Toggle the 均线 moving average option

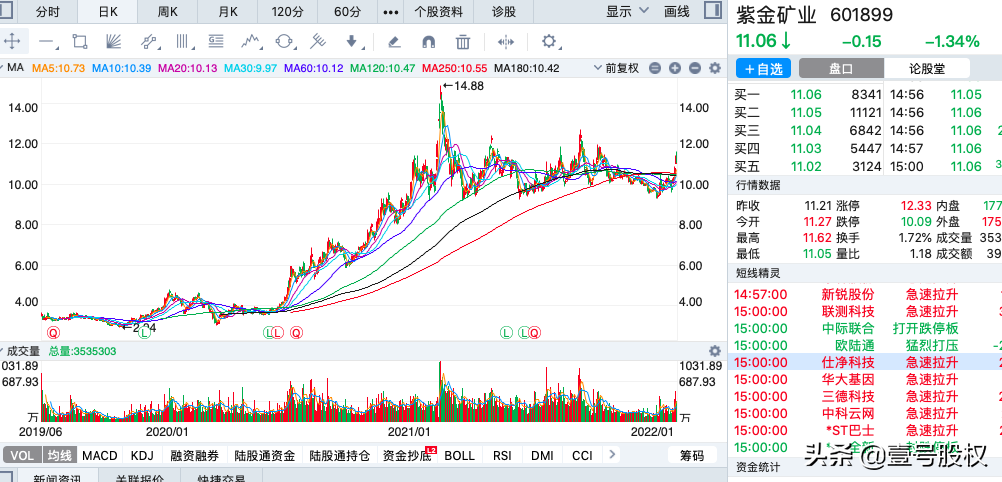tap(59, 456)
